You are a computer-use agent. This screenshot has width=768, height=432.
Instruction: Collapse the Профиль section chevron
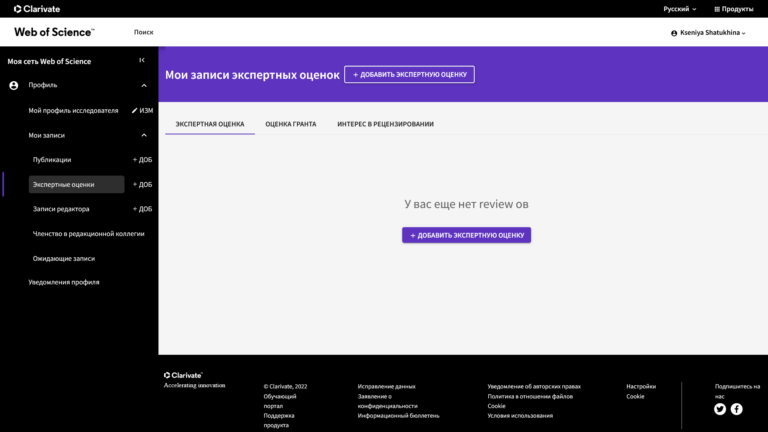click(144, 86)
